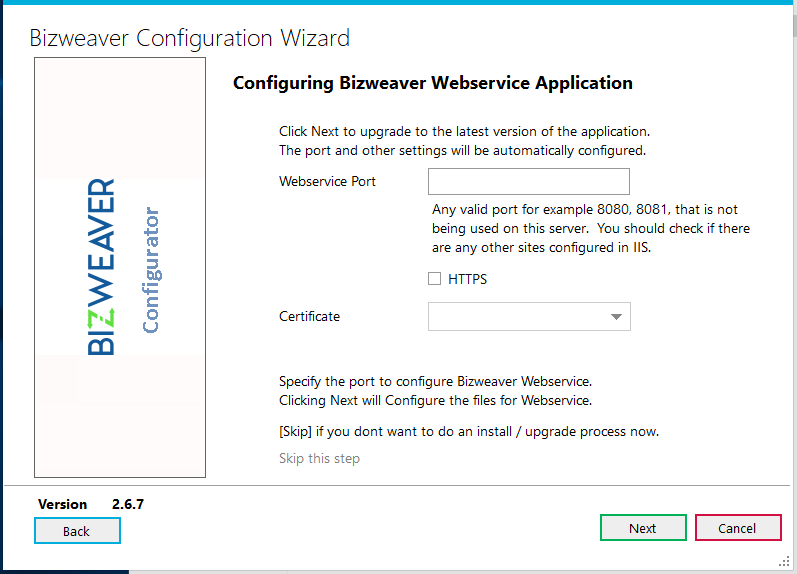Click the HTTPS label text
The height and width of the screenshot is (574, 797).
coord(467,279)
